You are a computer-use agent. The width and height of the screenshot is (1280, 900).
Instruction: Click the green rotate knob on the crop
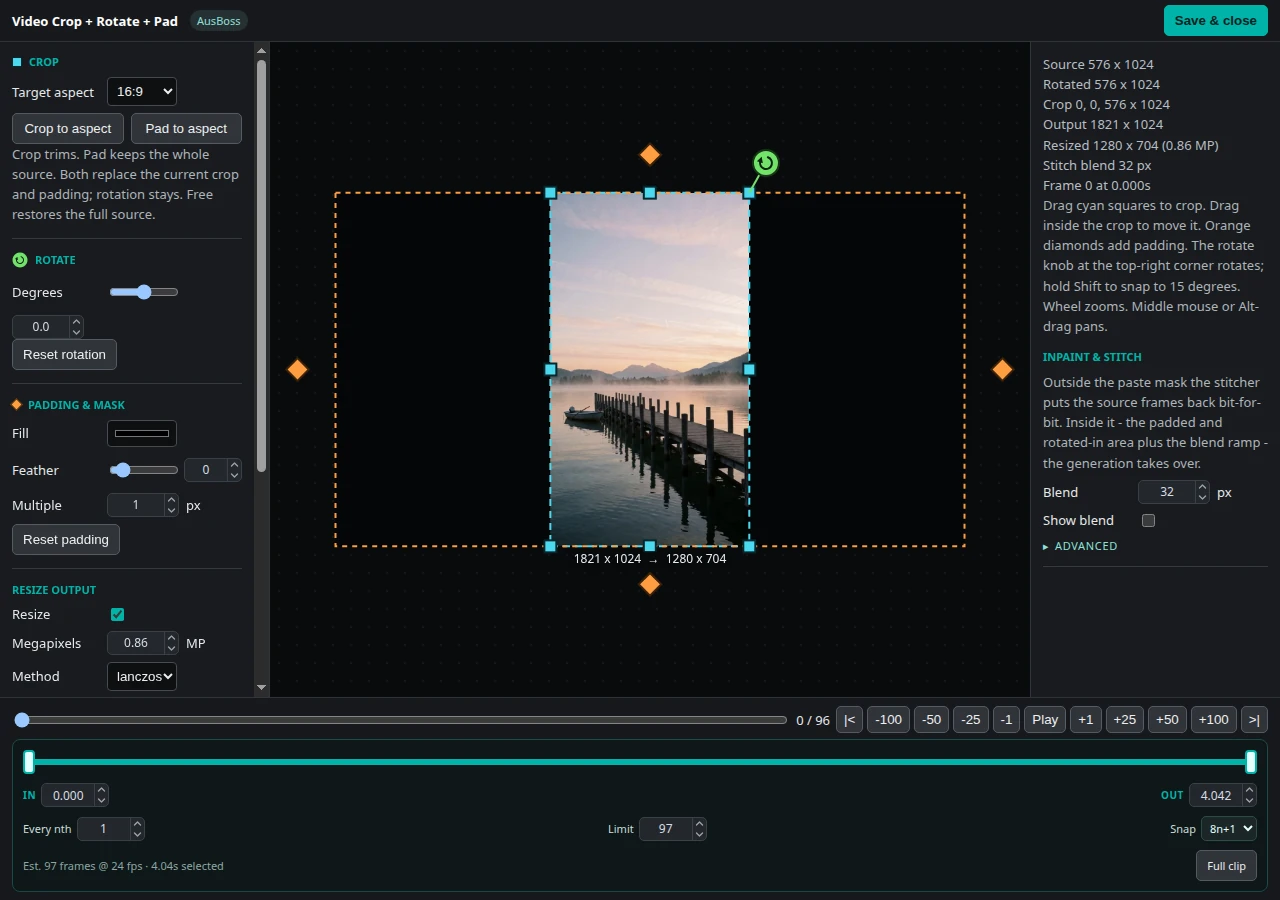(766, 163)
